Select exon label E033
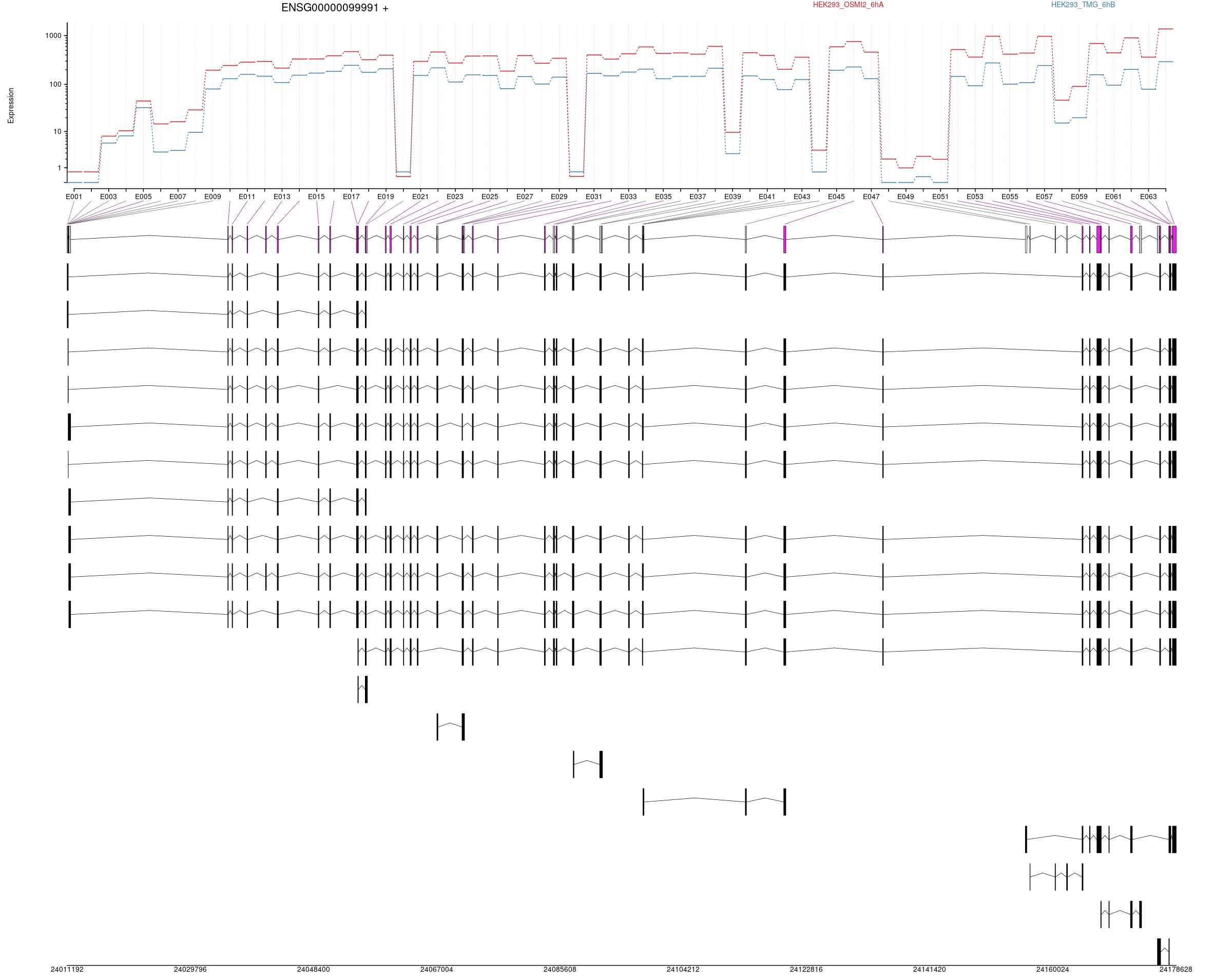 point(628,197)
